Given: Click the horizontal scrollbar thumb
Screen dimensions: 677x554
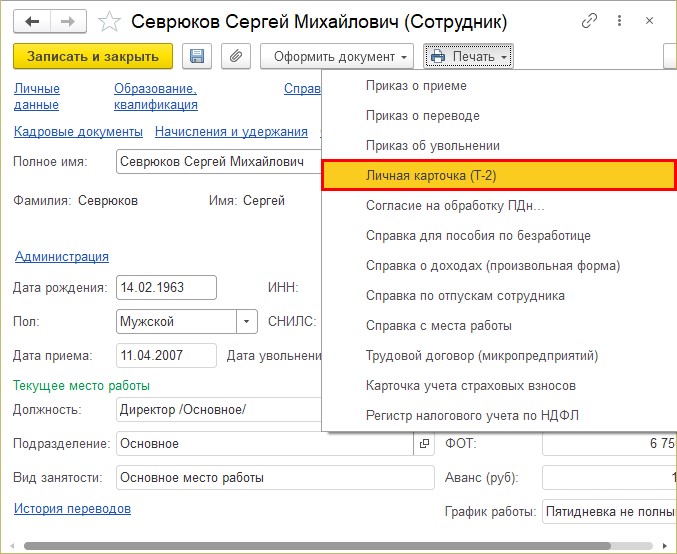Looking at the screenshot, I should pos(317,546).
